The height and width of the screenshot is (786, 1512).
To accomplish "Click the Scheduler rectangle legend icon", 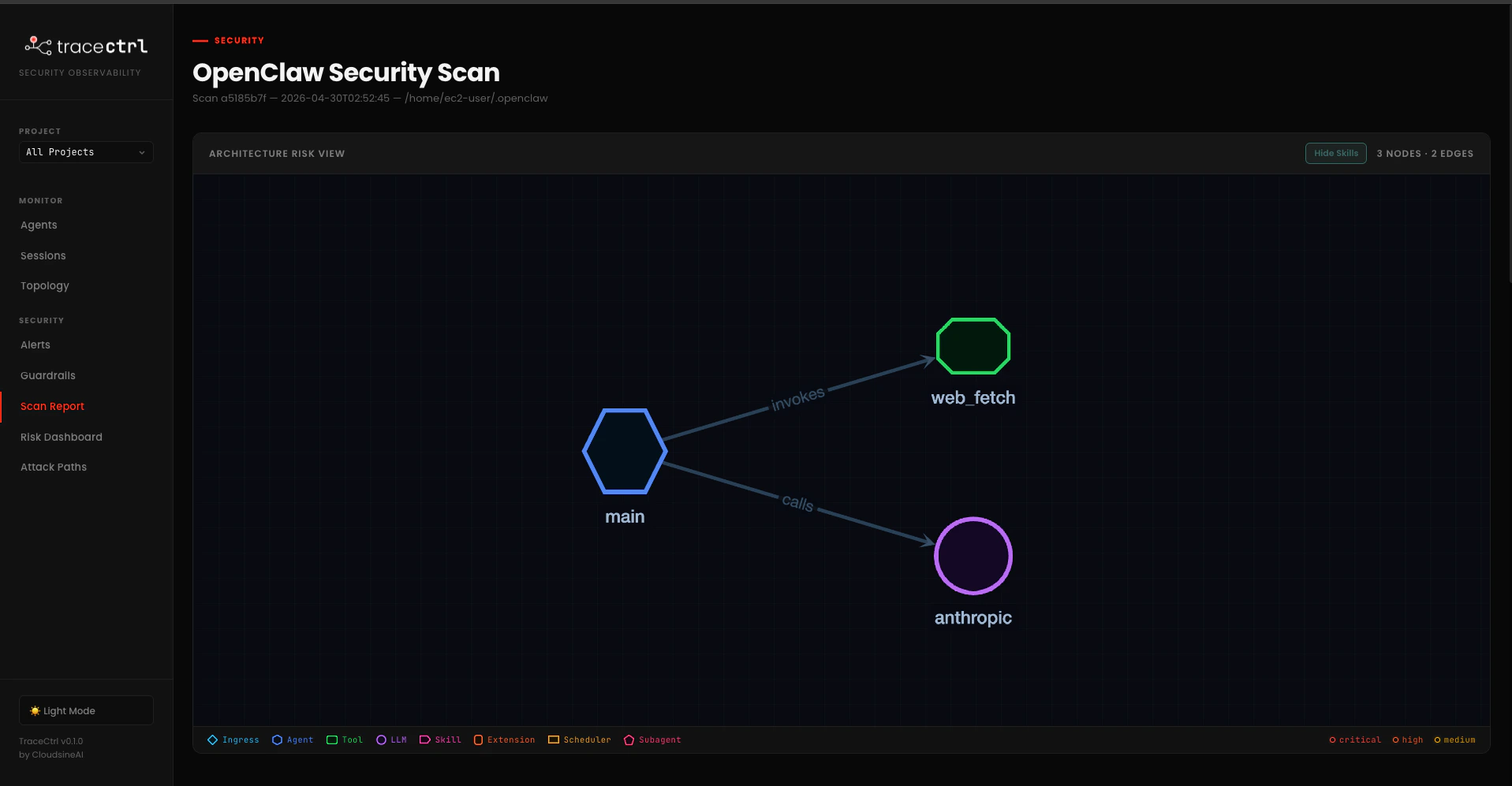I will 554,739.
